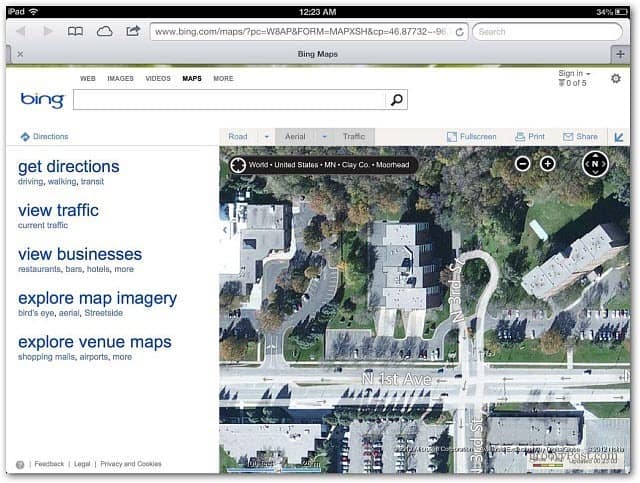Tap the Safari Search field
The image size is (640, 483).
click(547, 31)
